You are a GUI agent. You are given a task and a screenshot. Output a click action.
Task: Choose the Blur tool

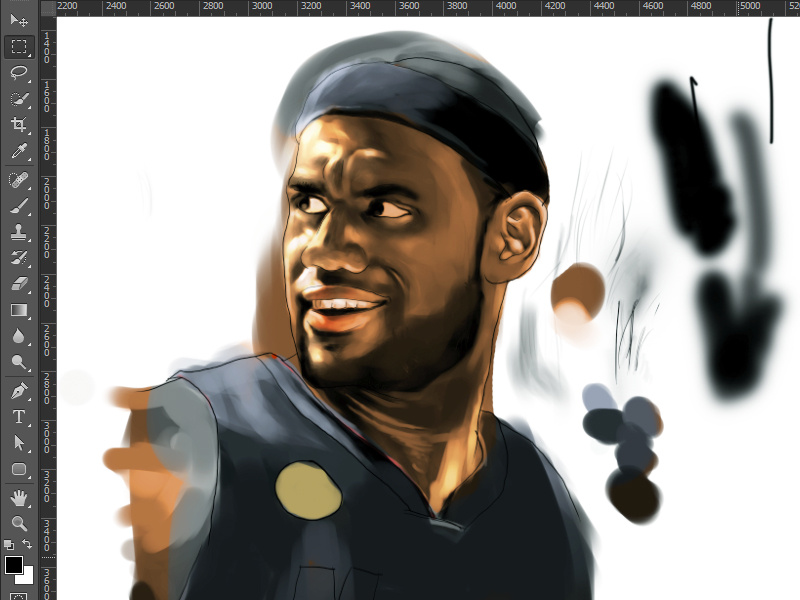[x=19, y=336]
